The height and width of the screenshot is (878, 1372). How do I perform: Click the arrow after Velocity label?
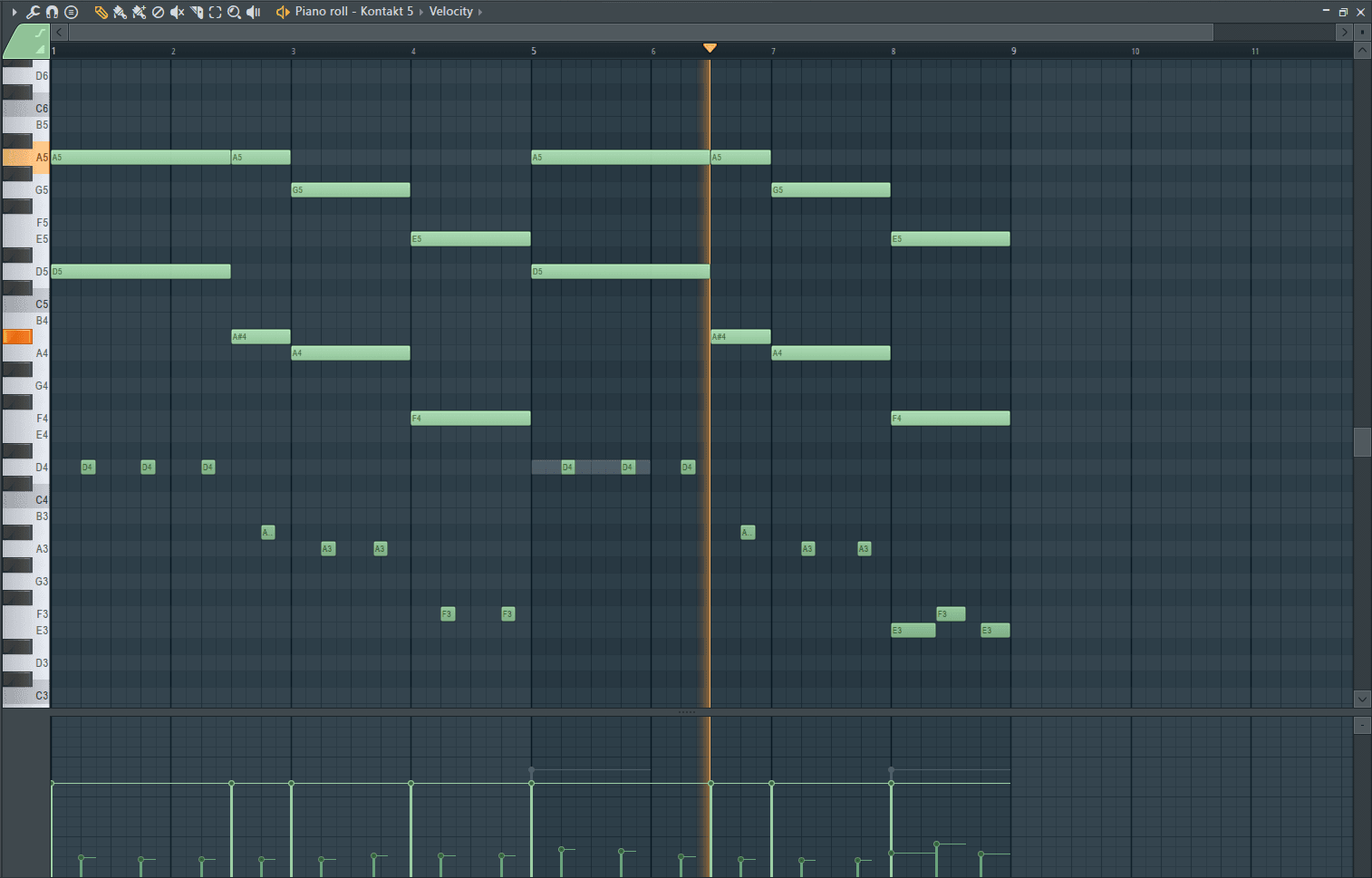pos(480,12)
